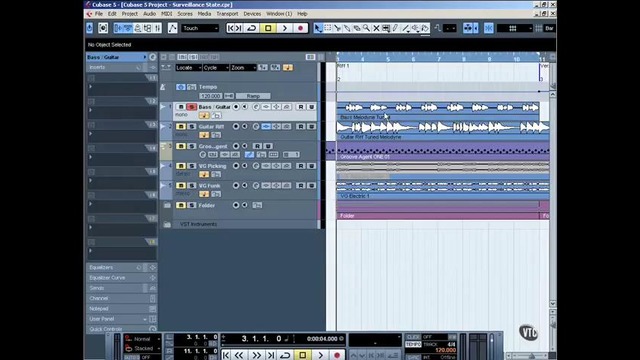Unsolo the Bass / Guitar track
The width and height of the screenshot is (640, 360).
(x=191, y=107)
